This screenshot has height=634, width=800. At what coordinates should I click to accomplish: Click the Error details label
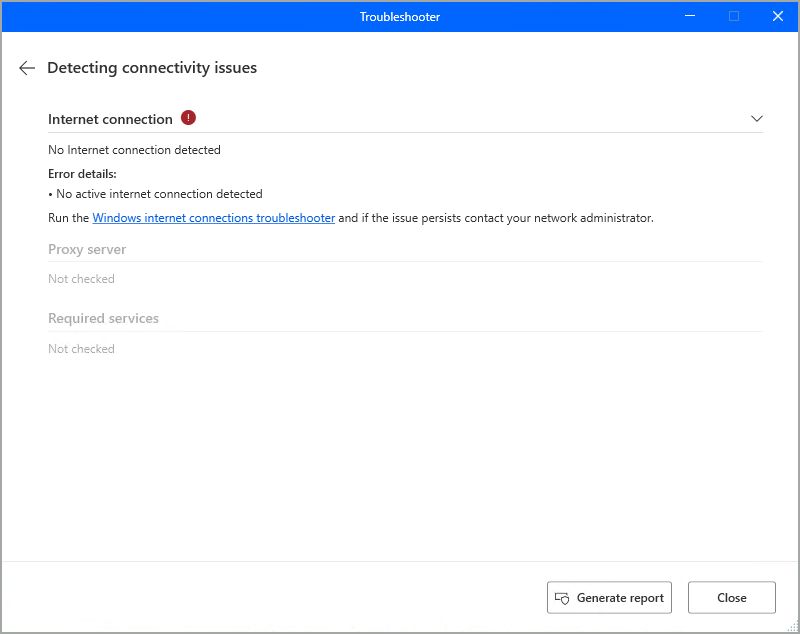(82, 174)
